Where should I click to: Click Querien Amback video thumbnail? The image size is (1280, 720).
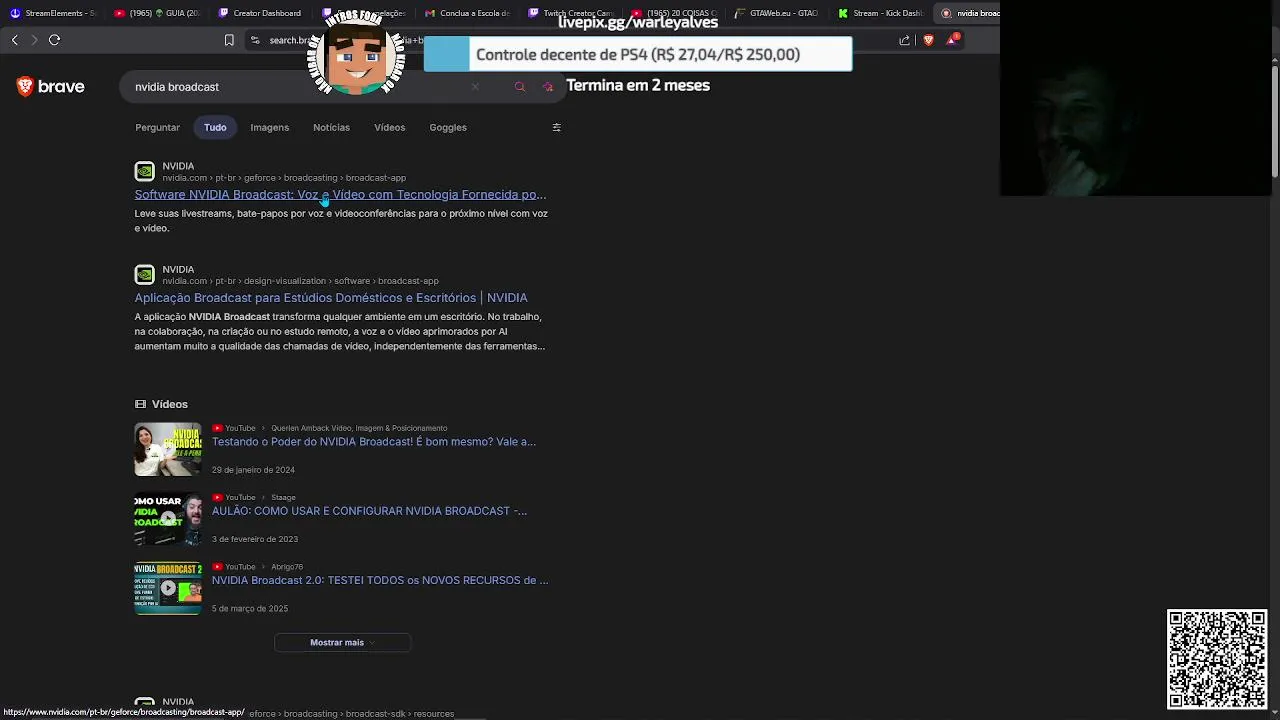(x=168, y=449)
